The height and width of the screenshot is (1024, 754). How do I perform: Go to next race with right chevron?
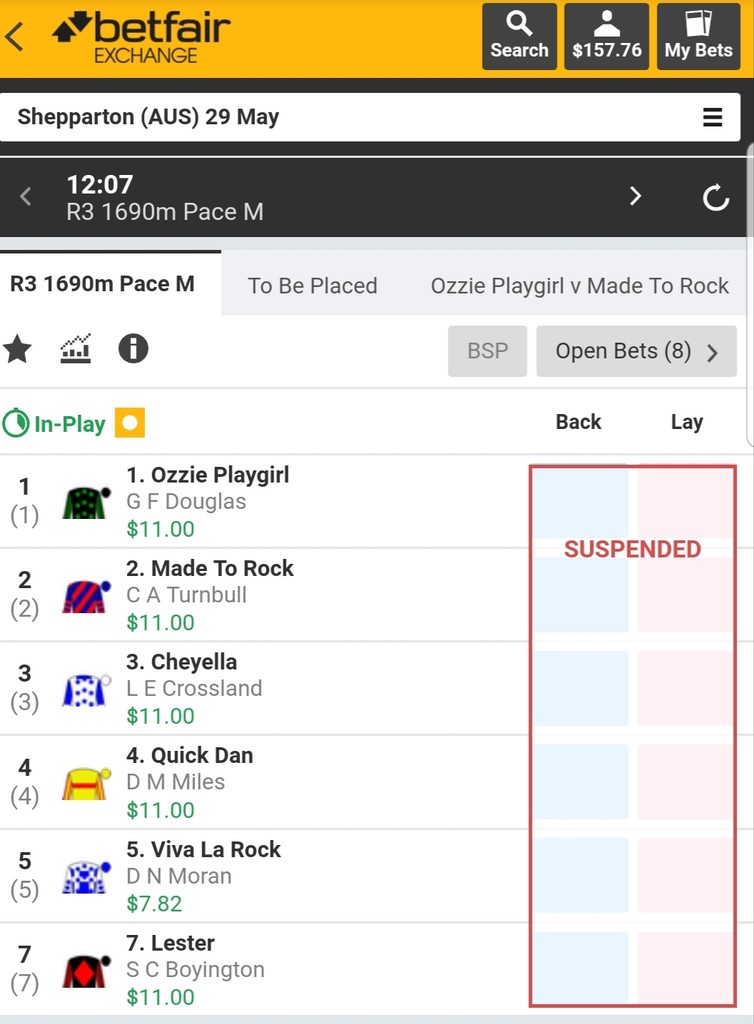point(635,196)
